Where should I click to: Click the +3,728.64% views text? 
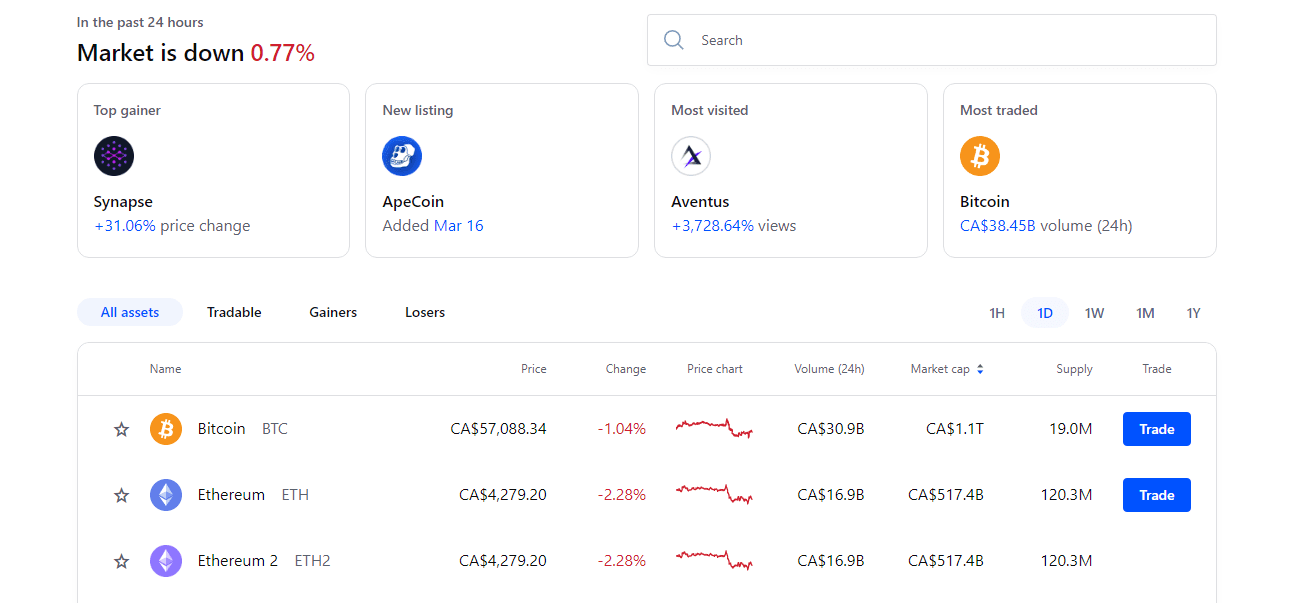pos(734,226)
